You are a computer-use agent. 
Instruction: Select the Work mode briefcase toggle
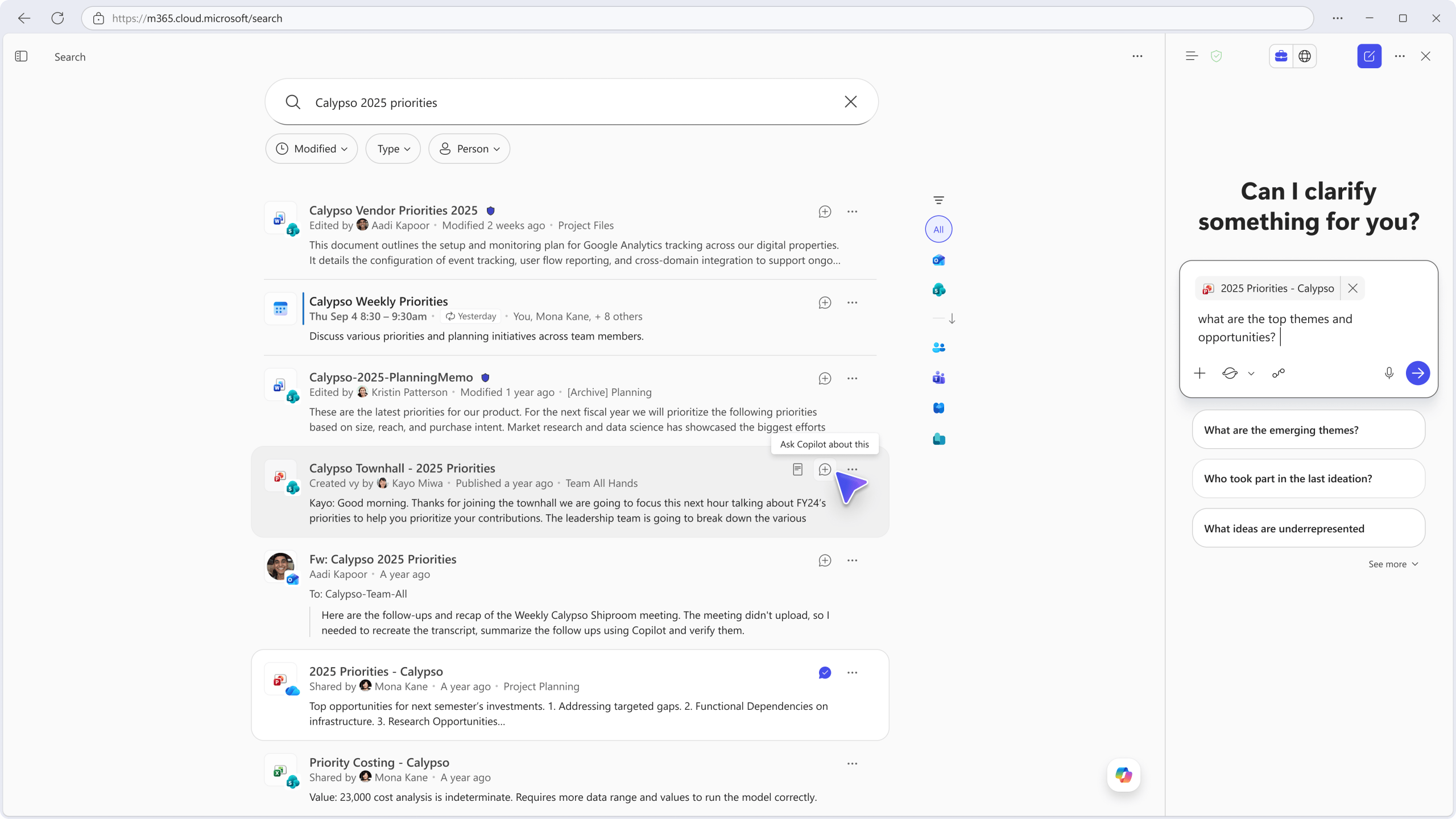1281,56
